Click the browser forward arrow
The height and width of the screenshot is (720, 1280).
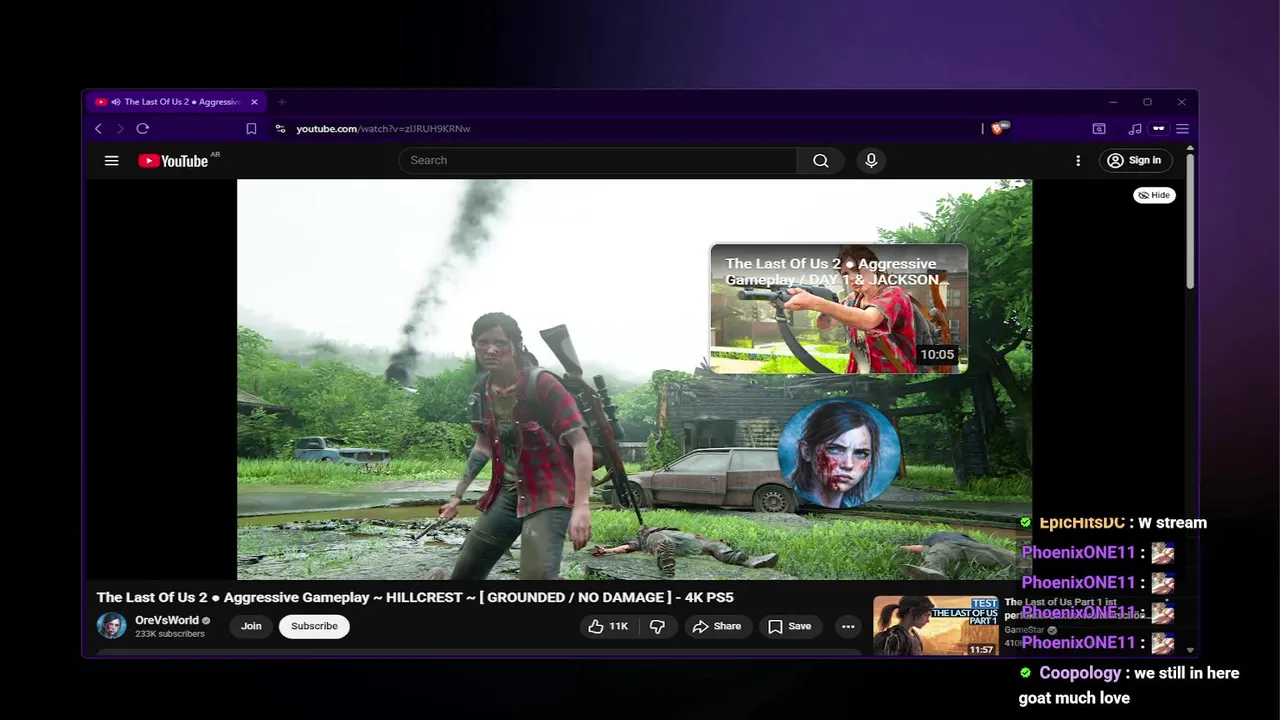[120, 129]
